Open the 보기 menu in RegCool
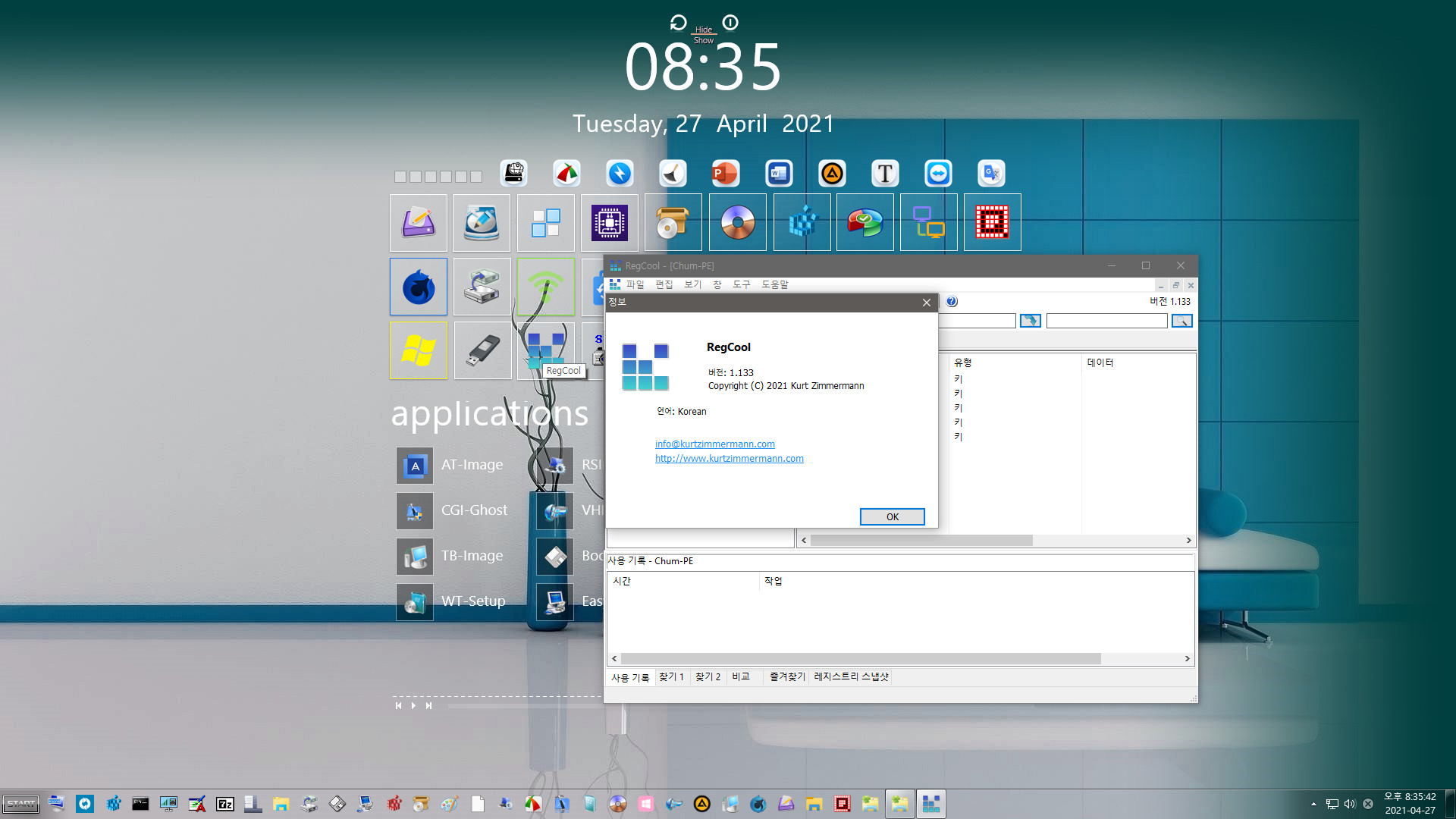Image resolution: width=1456 pixels, height=819 pixels. tap(692, 284)
